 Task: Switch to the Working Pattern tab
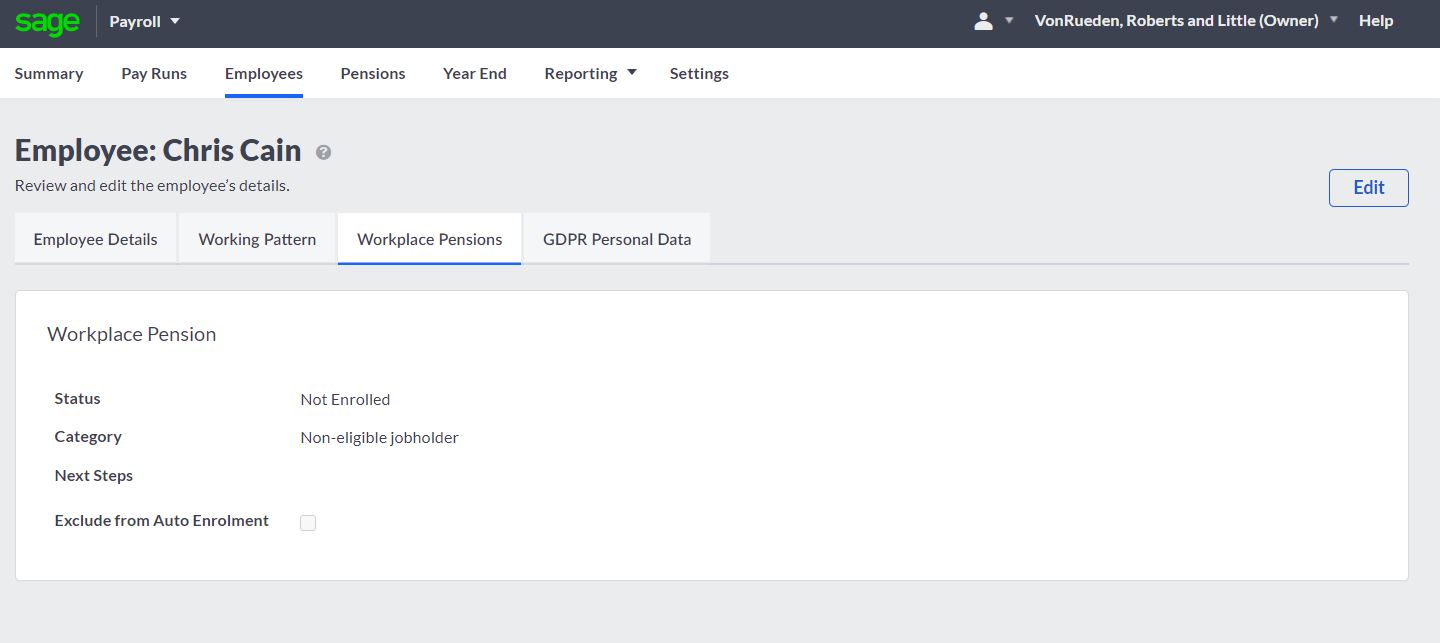257,239
